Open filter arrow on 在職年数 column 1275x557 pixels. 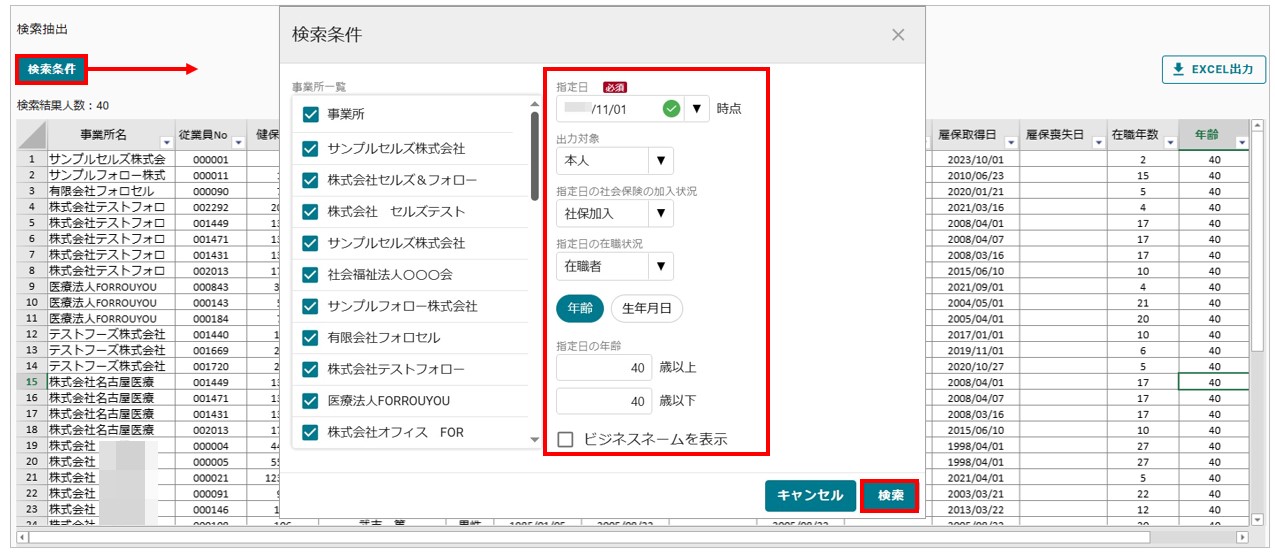point(1170,143)
